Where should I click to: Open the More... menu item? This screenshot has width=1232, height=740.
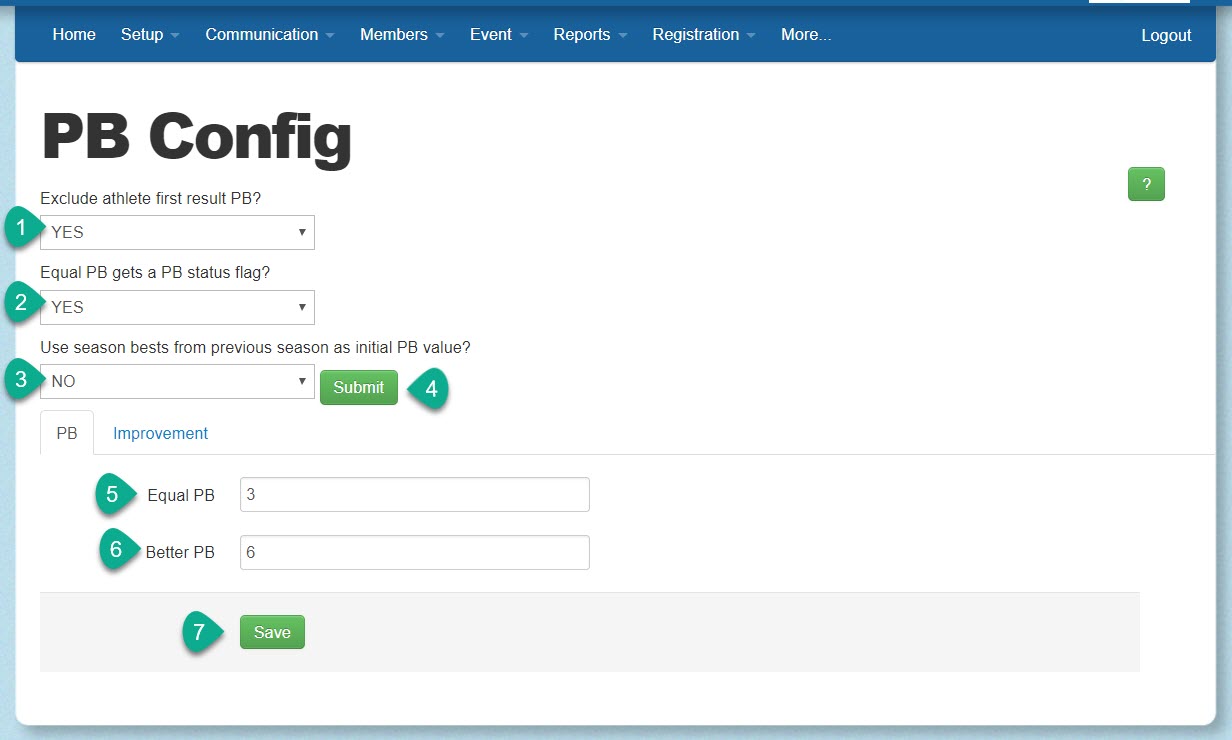click(x=806, y=35)
